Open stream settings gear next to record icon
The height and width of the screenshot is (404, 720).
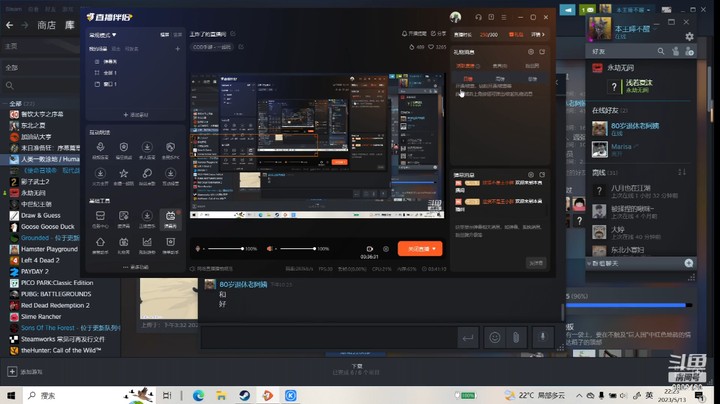[386, 249]
